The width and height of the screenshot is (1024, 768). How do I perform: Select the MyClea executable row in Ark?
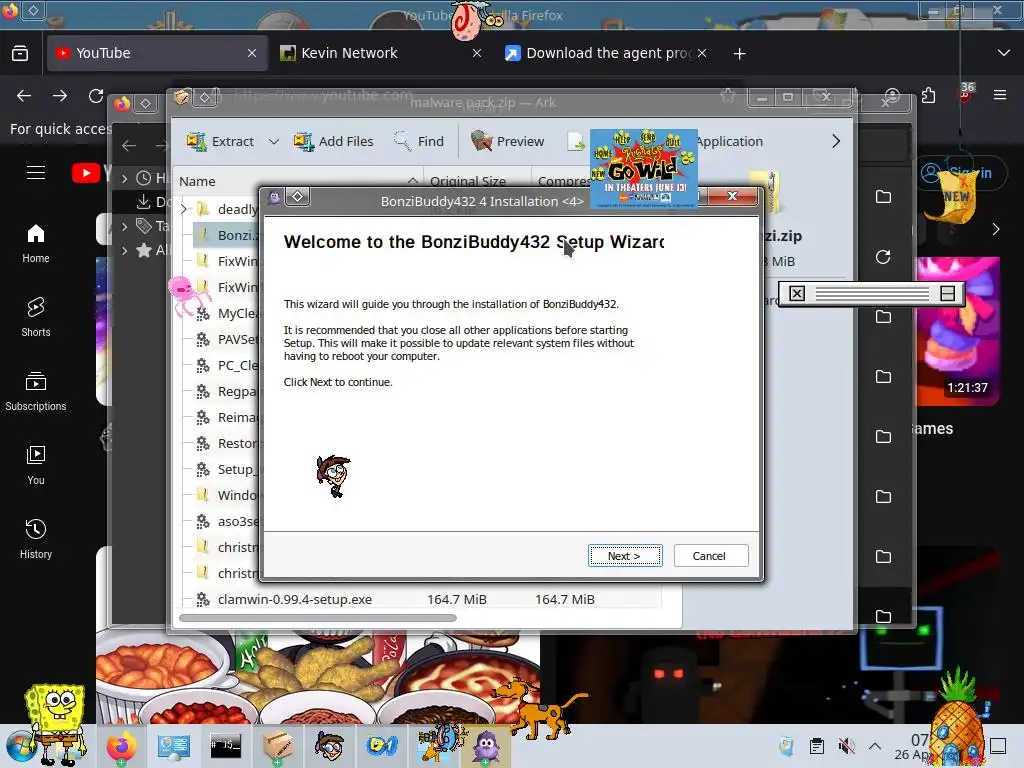[x=227, y=313]
